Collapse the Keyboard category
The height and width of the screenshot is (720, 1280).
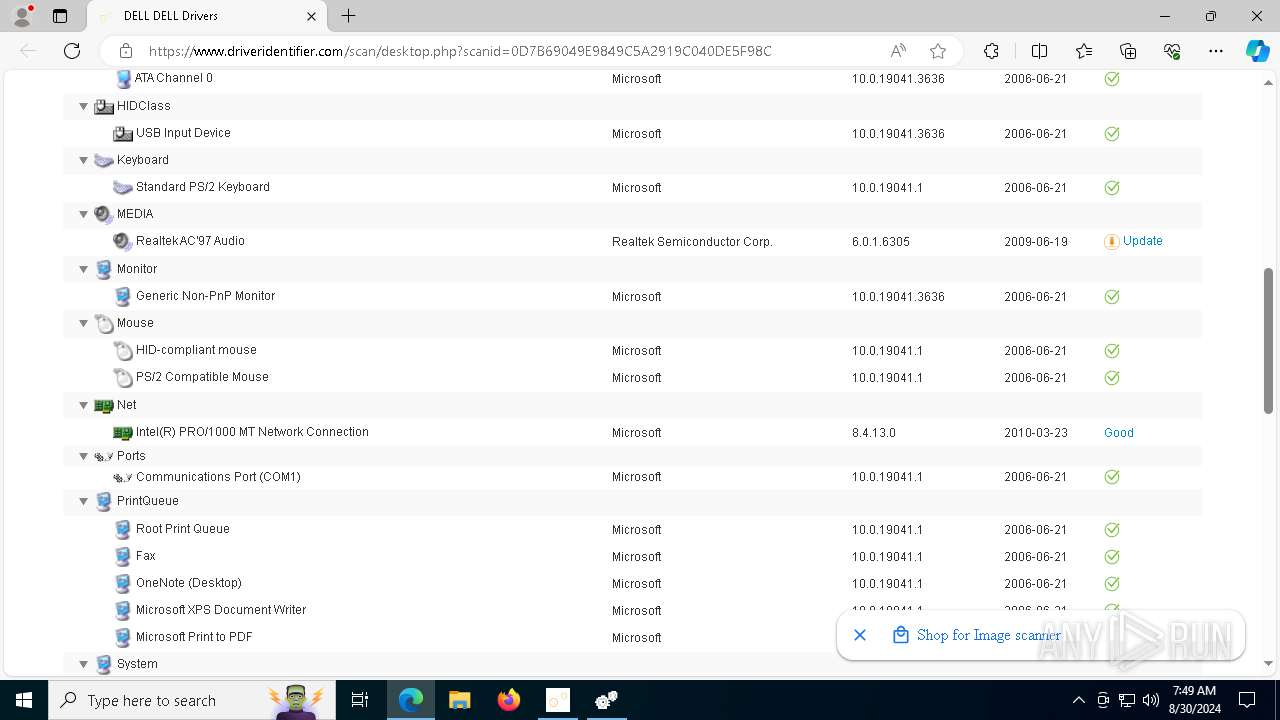(x=84, y=160)
